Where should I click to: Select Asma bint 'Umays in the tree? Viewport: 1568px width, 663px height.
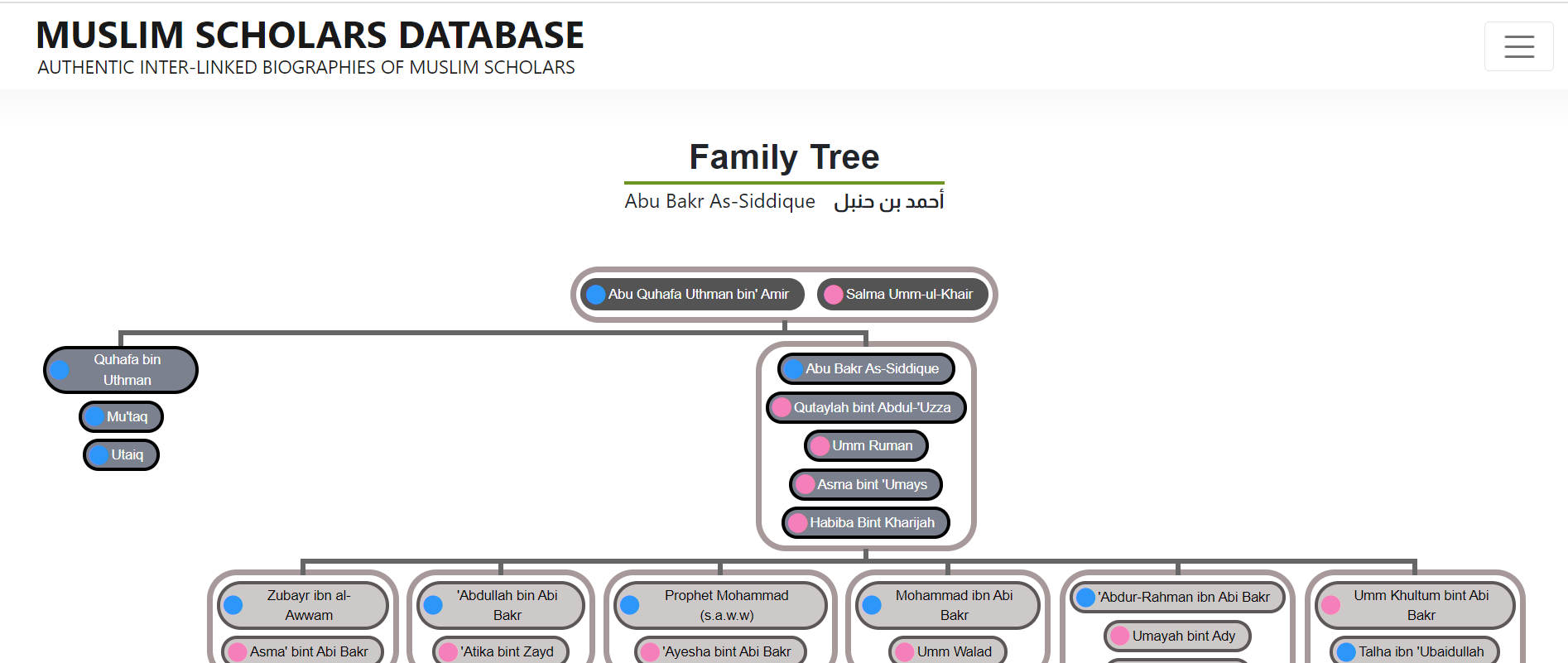coord(866,484)
